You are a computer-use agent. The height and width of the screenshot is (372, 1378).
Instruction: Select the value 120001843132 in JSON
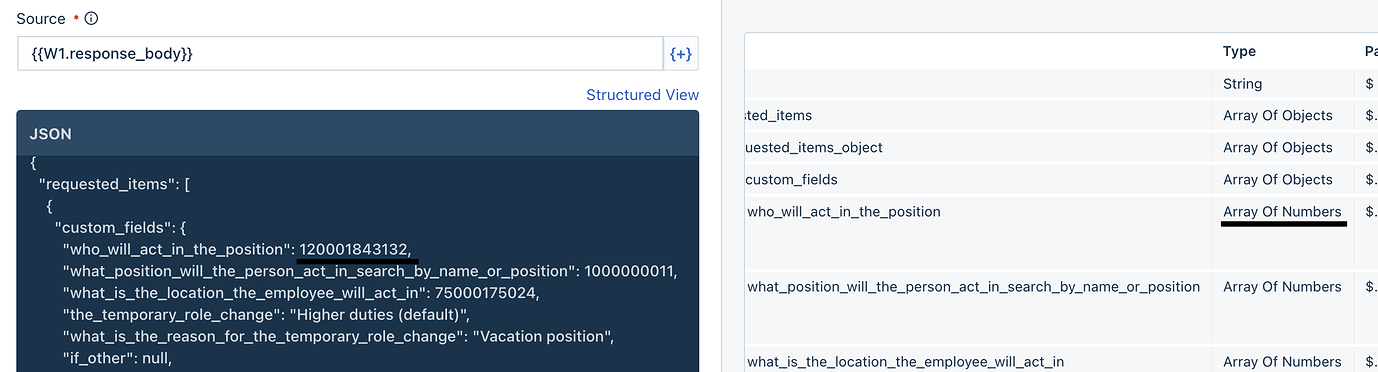point(355,249)
